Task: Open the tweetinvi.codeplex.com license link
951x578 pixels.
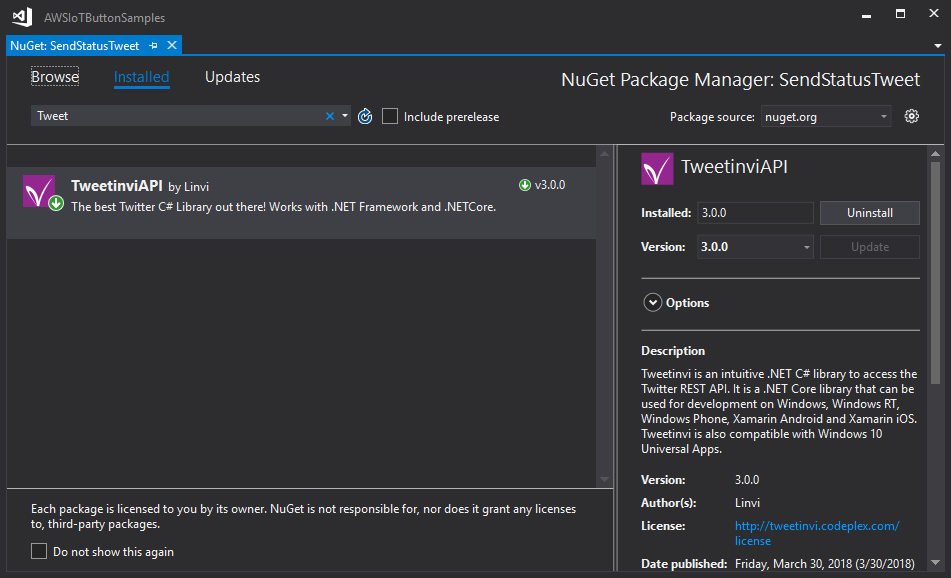Action: (817, 525)
